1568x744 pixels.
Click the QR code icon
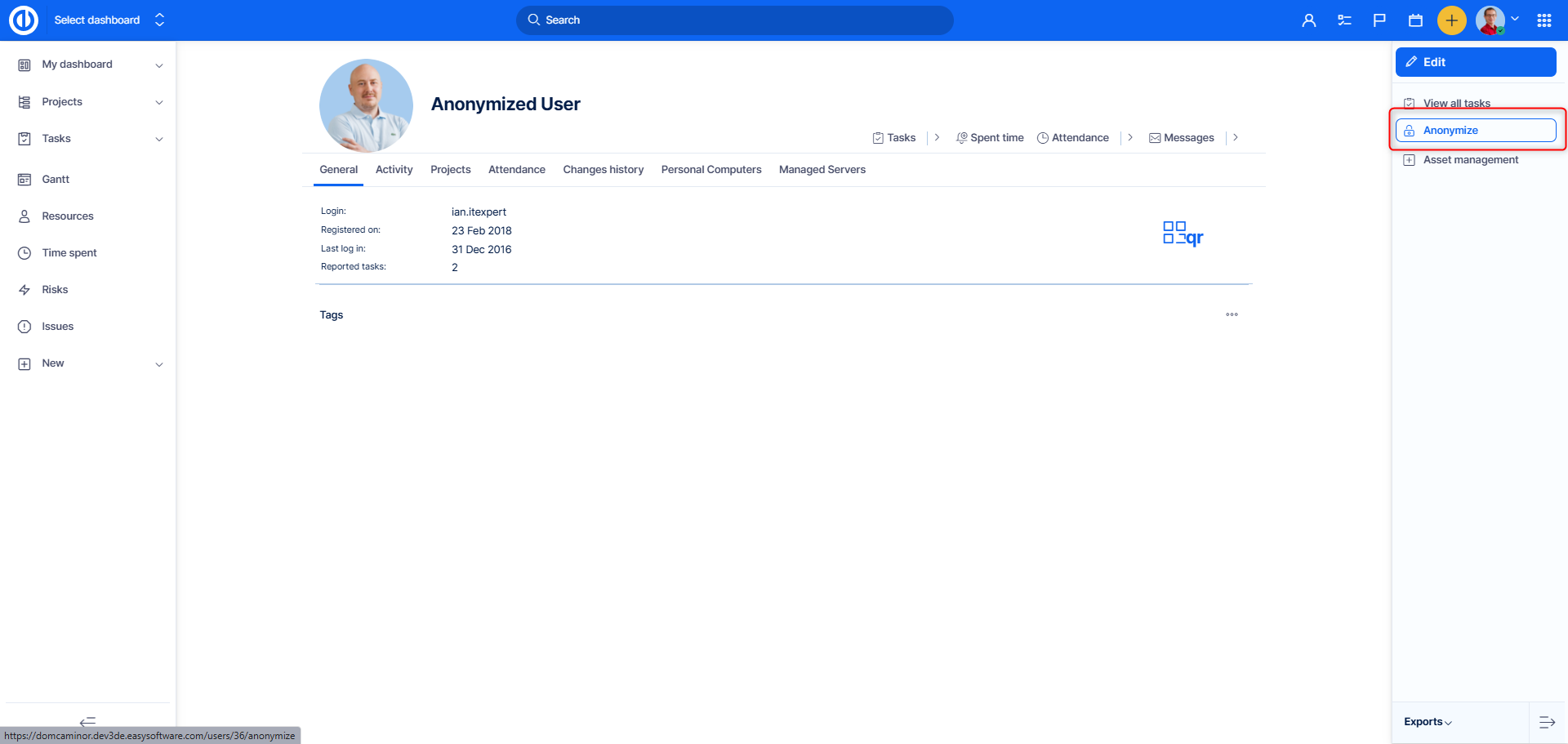tap(1183, 234)
